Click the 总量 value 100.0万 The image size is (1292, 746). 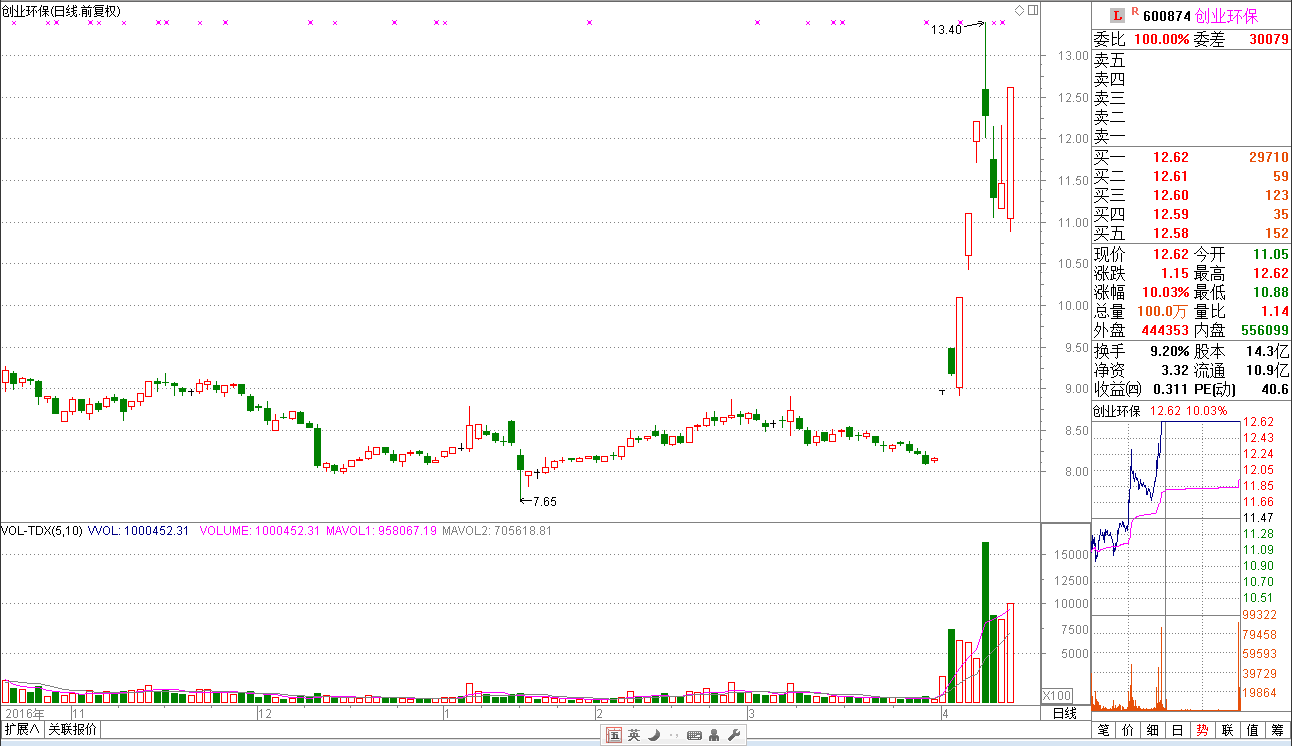[x=1164, y=312]
